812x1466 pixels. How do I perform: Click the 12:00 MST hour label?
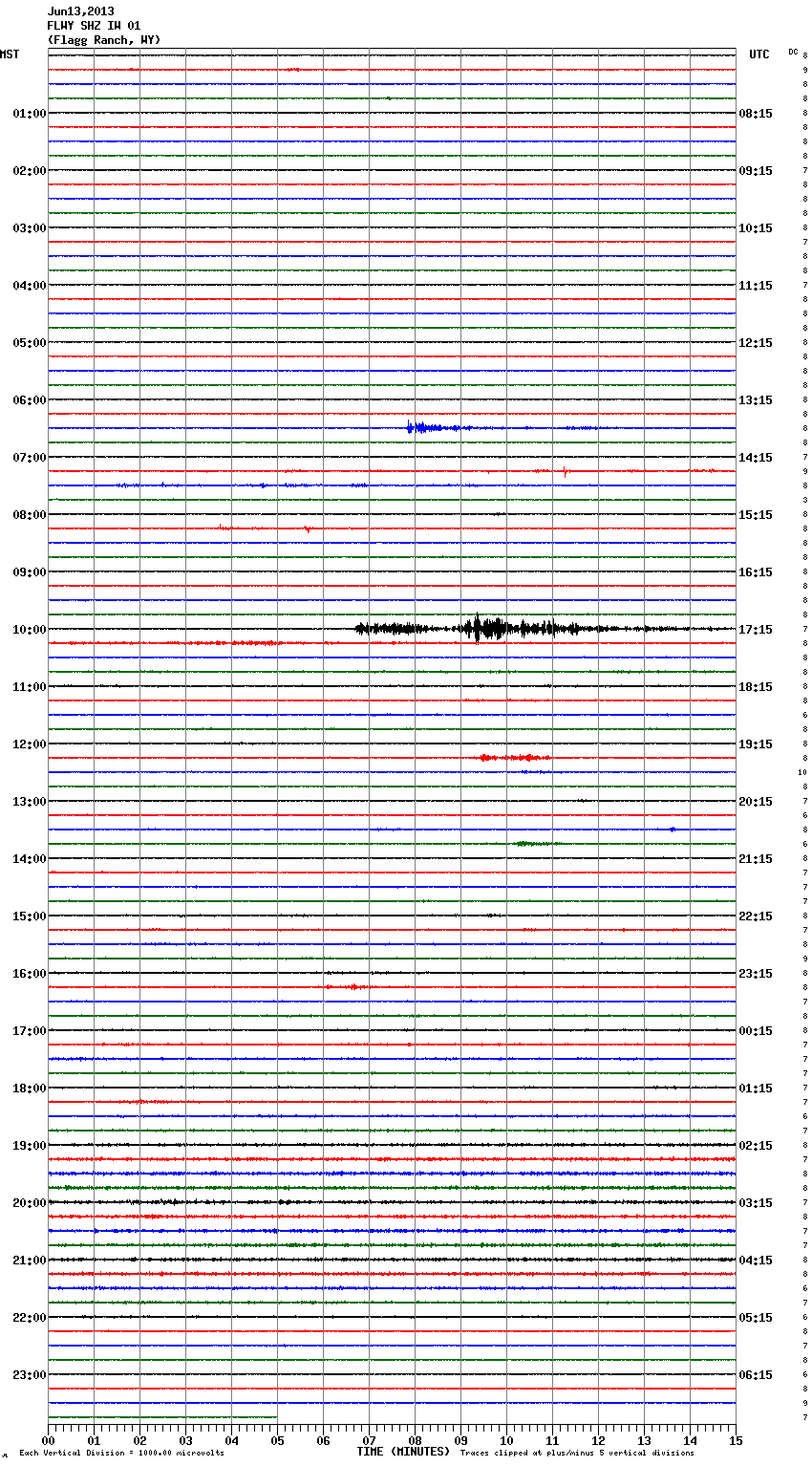[x=29, y=744]
